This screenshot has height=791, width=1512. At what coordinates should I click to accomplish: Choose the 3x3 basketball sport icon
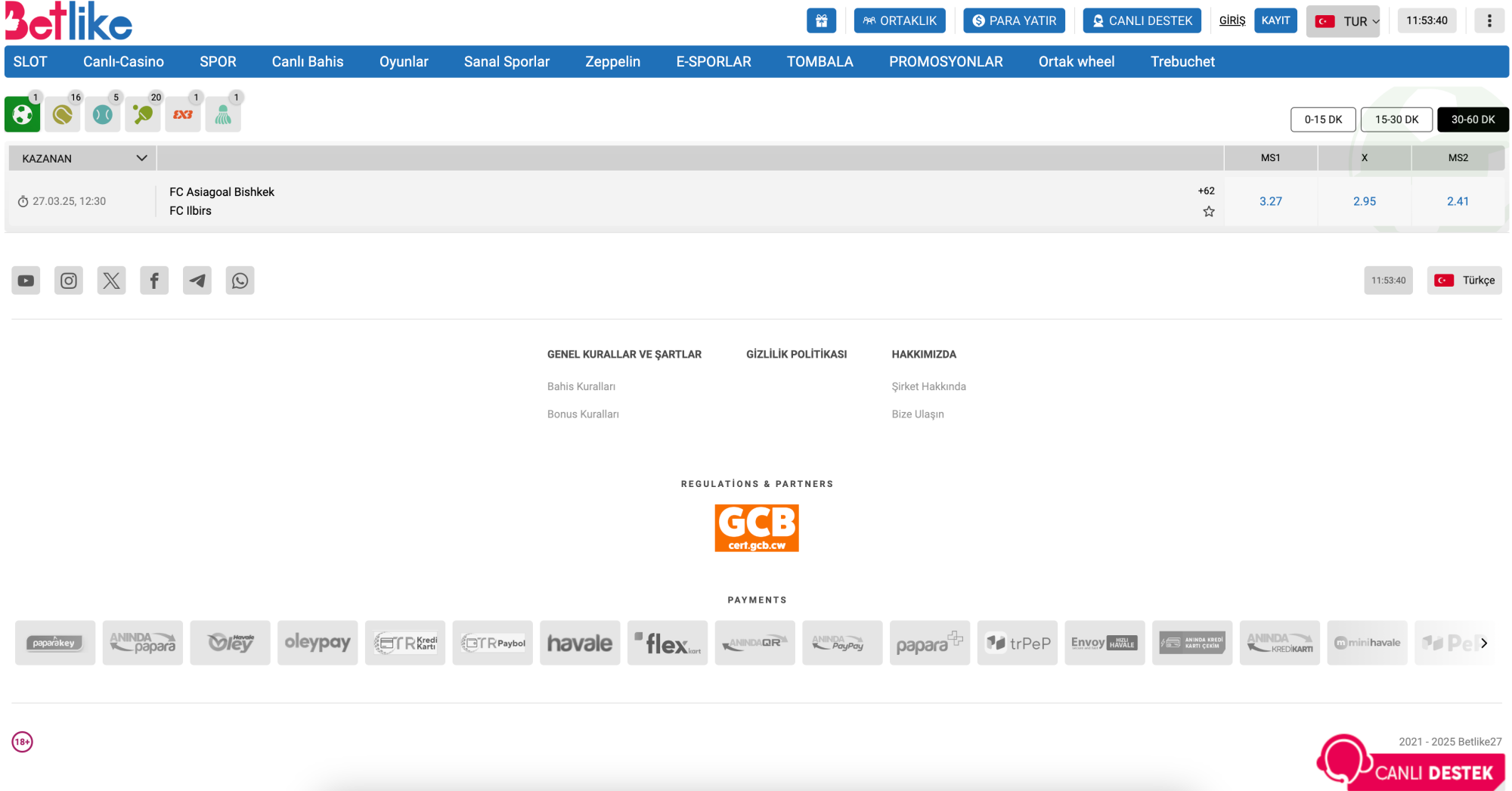tap(183, 115)
